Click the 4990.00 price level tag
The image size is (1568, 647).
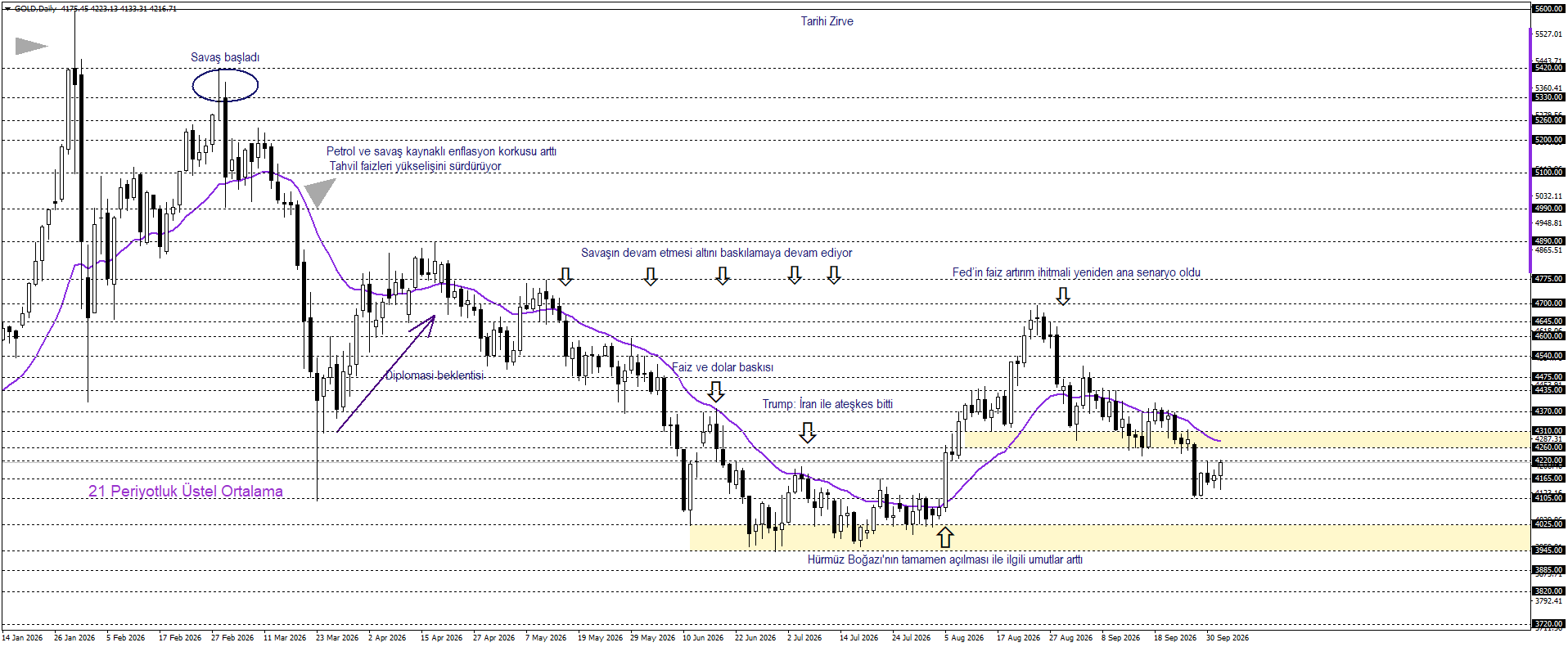[1548, 209]
